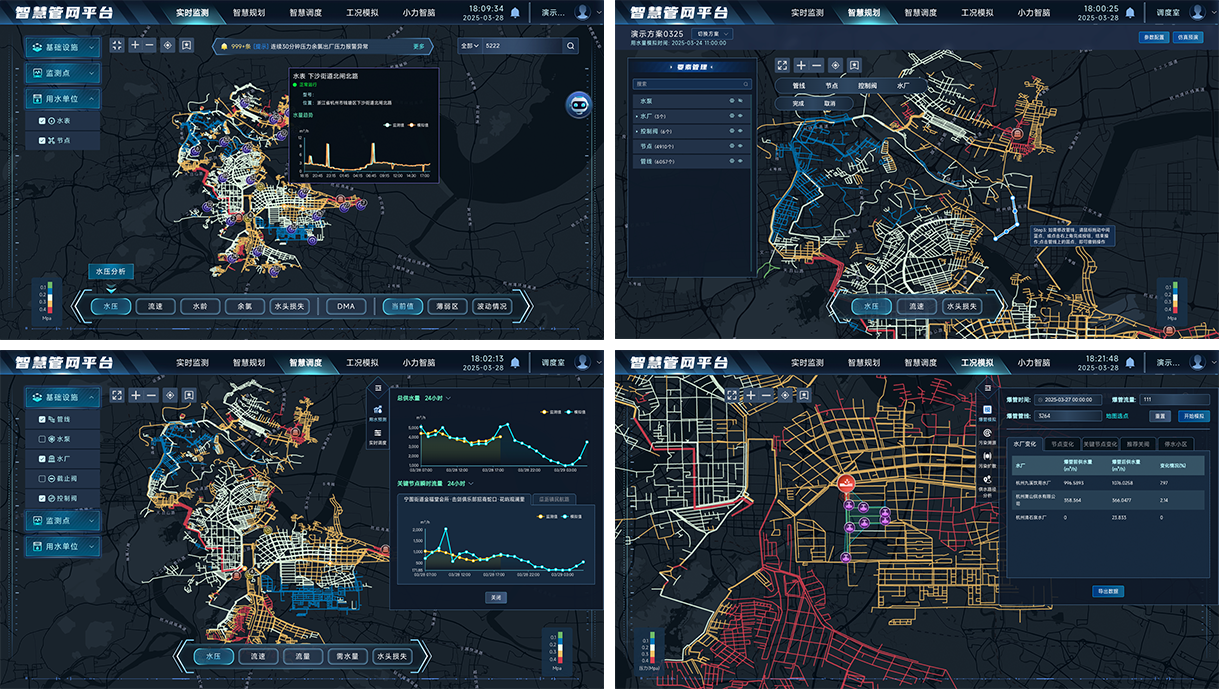
Task: Click fullscreen map icon in 智慧规划 panel
Action: point(782,65)
